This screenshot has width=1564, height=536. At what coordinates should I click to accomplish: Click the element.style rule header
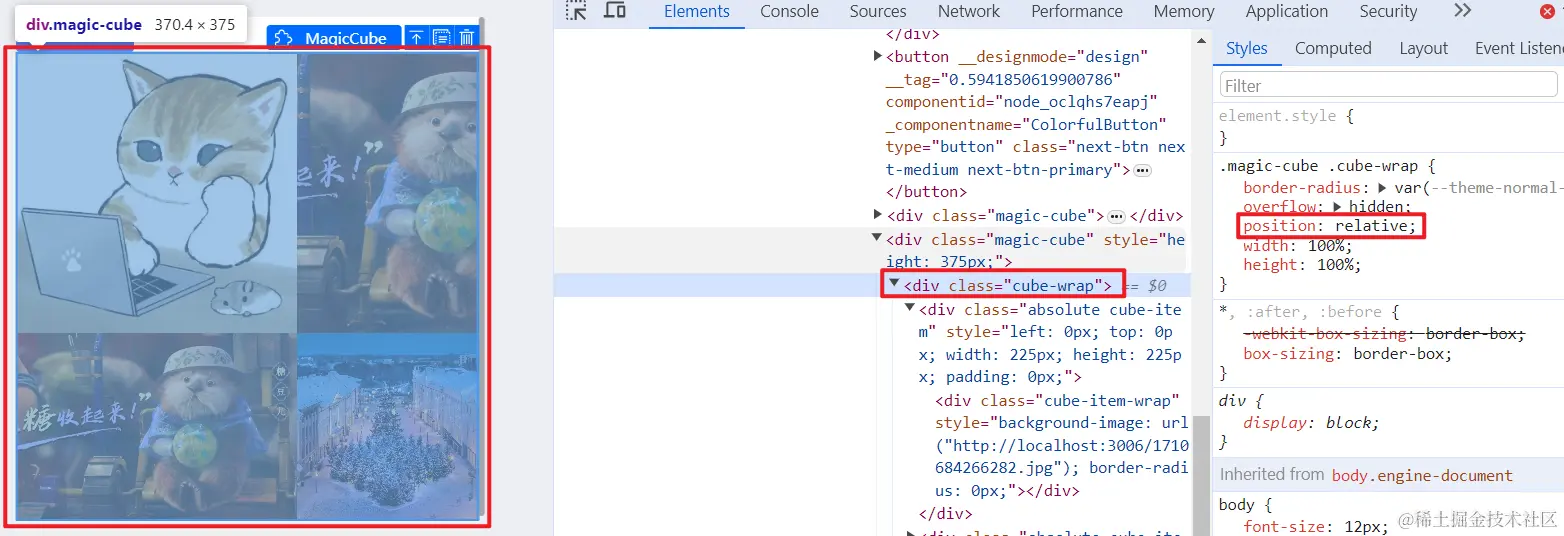pos(1286,116)
